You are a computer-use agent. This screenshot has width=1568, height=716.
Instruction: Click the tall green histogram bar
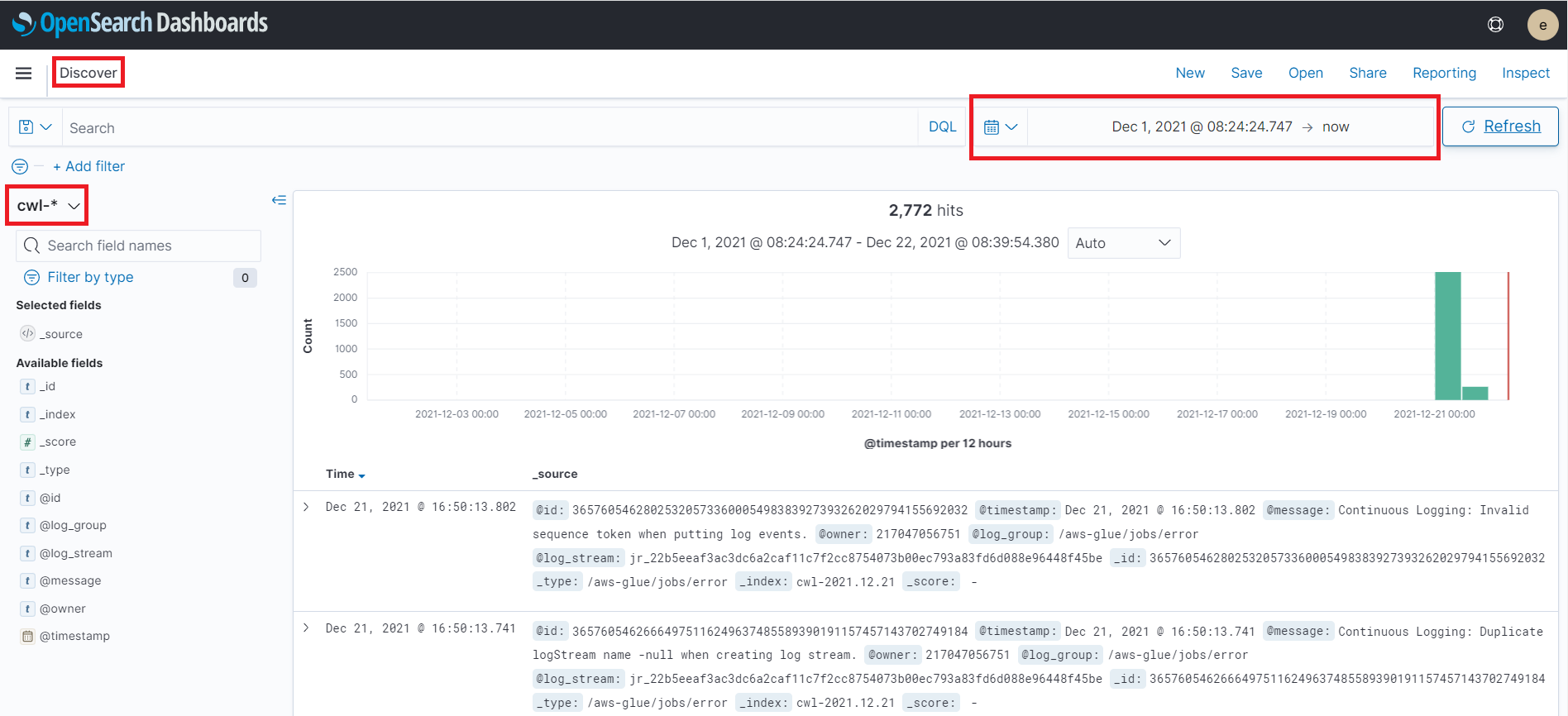[x=1447, y=336]
